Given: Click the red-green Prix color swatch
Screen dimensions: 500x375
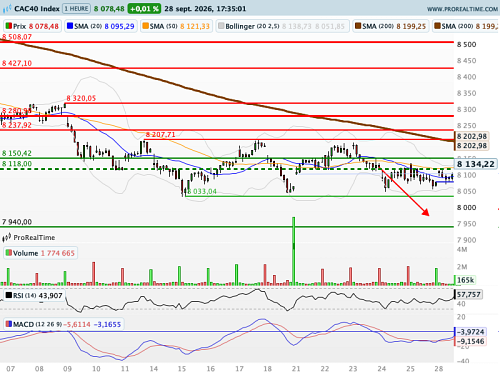Looking at the screenshot, I should point(9,26).
